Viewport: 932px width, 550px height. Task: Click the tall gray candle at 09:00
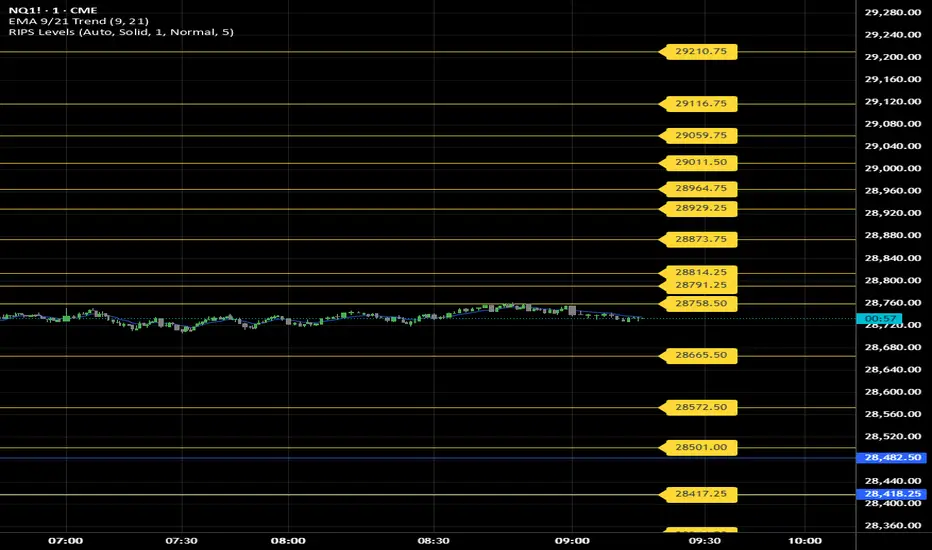click(572, 310)
